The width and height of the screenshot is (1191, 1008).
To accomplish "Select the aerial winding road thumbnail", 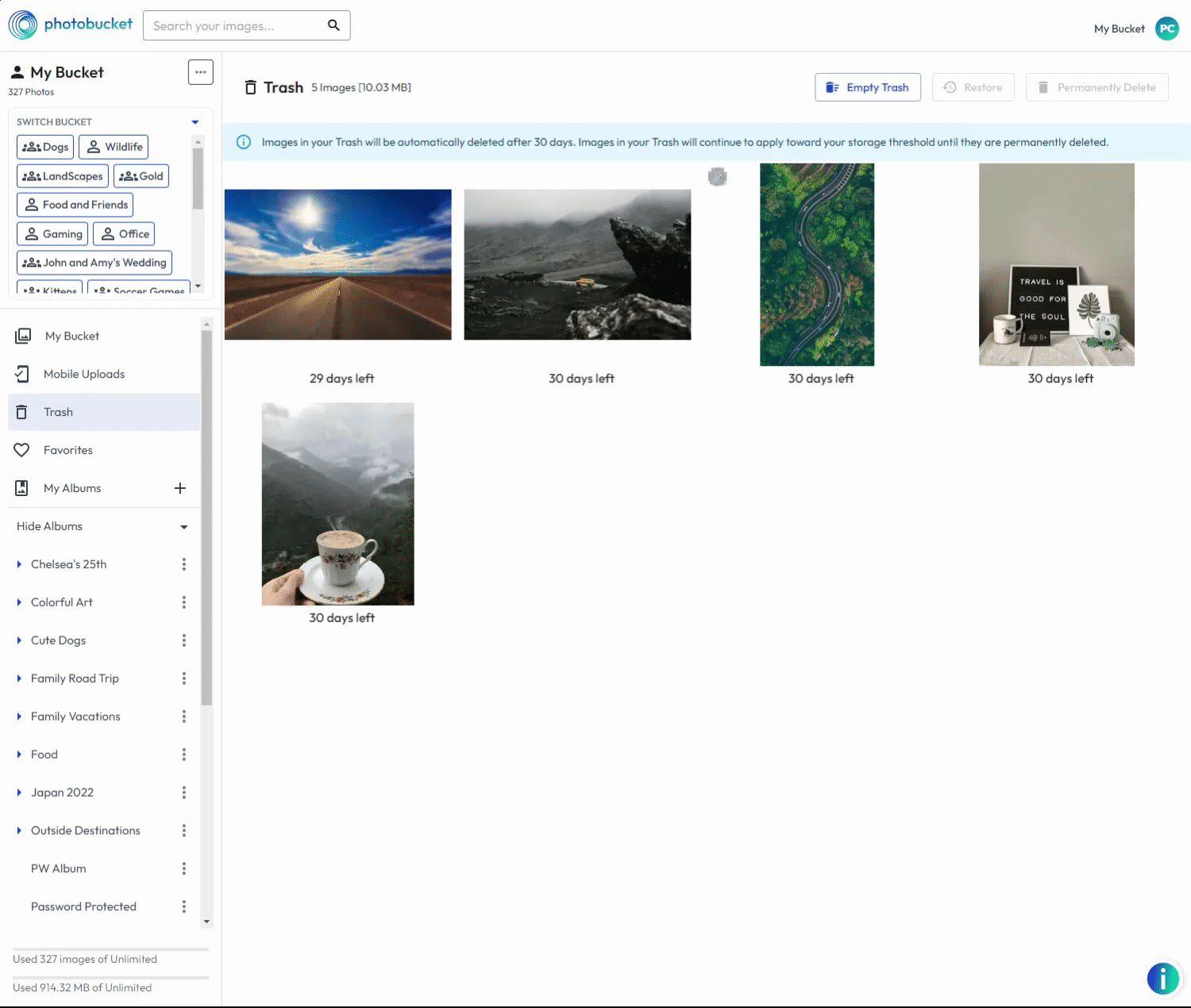I will pyautogui.click(x=817, y=264).
